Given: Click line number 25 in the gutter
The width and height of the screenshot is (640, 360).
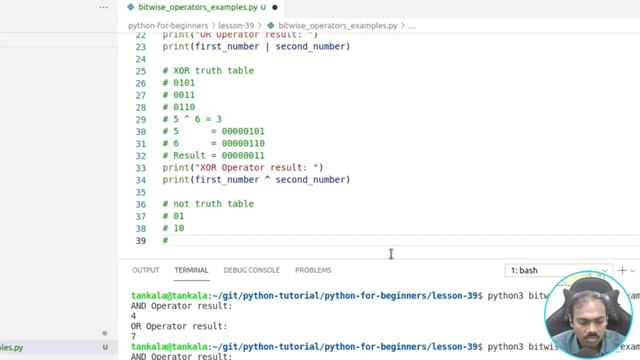Looking at the screenshot, I should tap(140, 71).
